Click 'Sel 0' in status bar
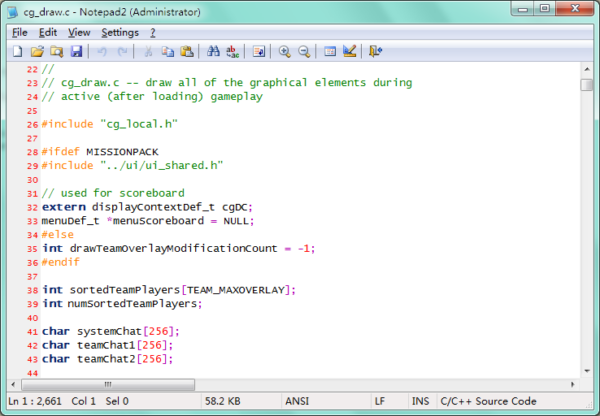This screenshot has width=600, height=416. pyautogui.click(x=117, y=401)
